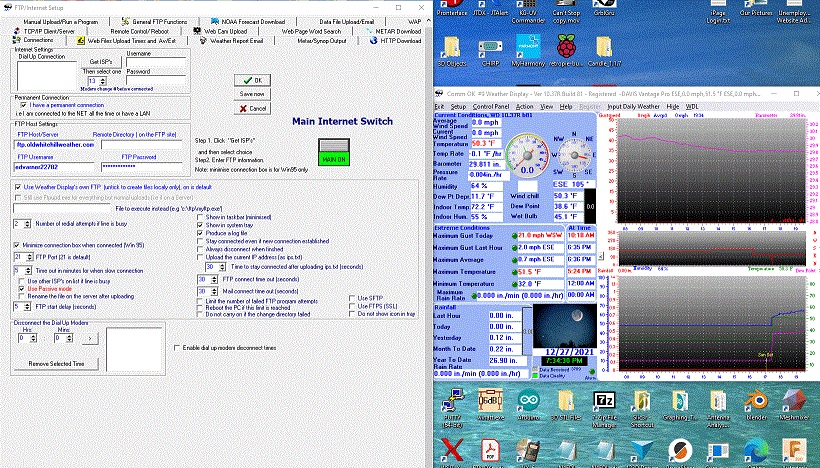This screenshot has height=468, width=820.
Task: Click the moon phase image in Weather Display
Action: tap(565, 326)
